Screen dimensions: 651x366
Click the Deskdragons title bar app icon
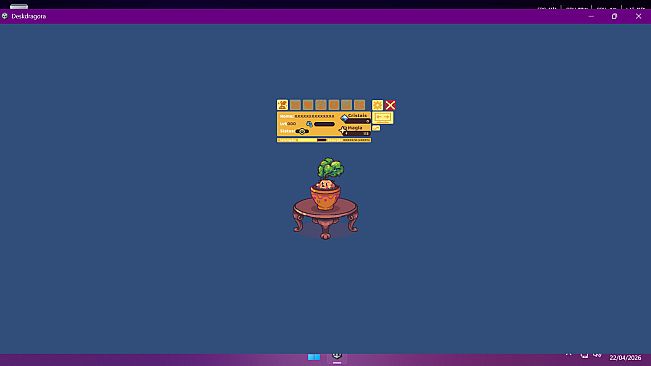pyautogui.click(x=5, y=16)
